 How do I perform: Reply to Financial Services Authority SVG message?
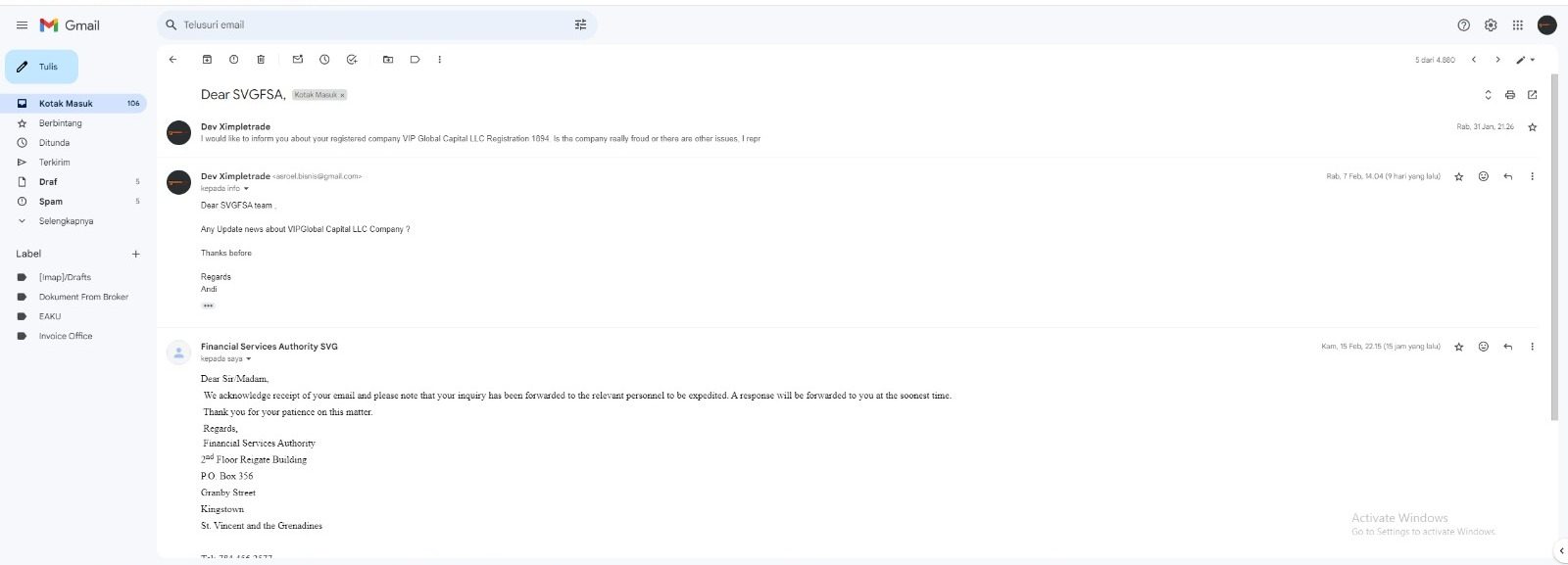click(1508, 347)
